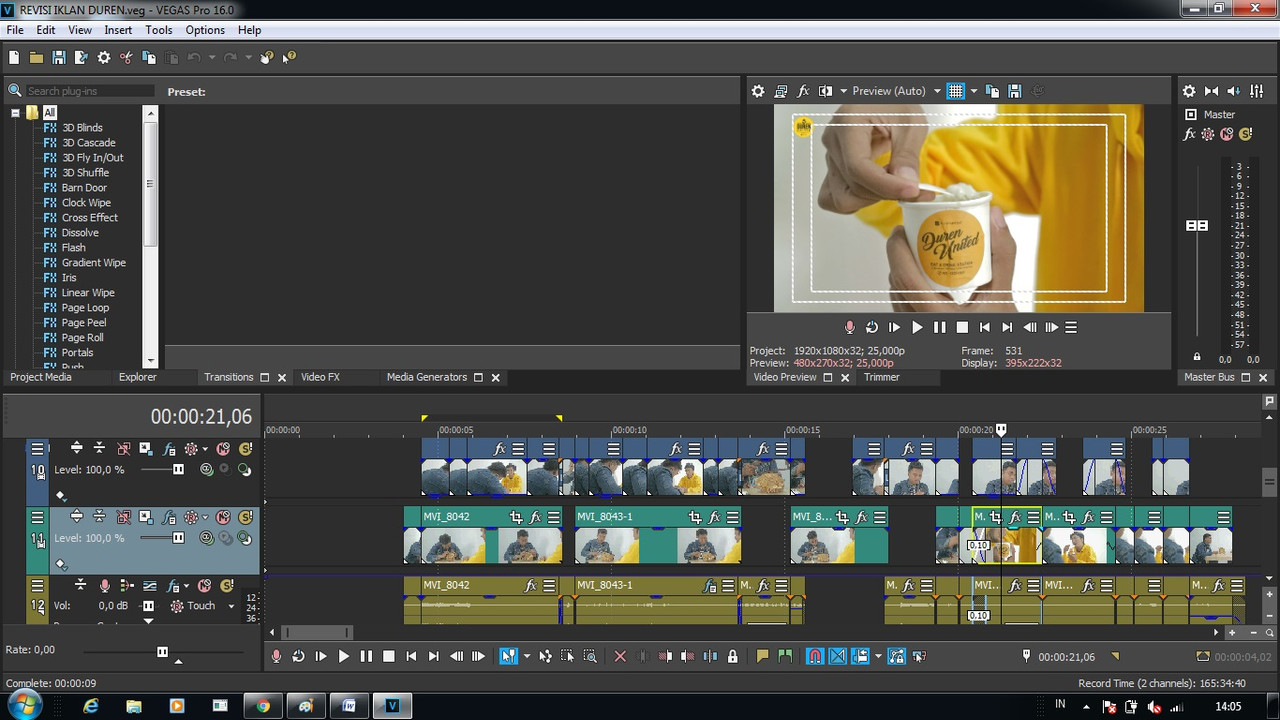Expand automation settings arrow on track 10
1280x720 pixels.
[205, 449]
